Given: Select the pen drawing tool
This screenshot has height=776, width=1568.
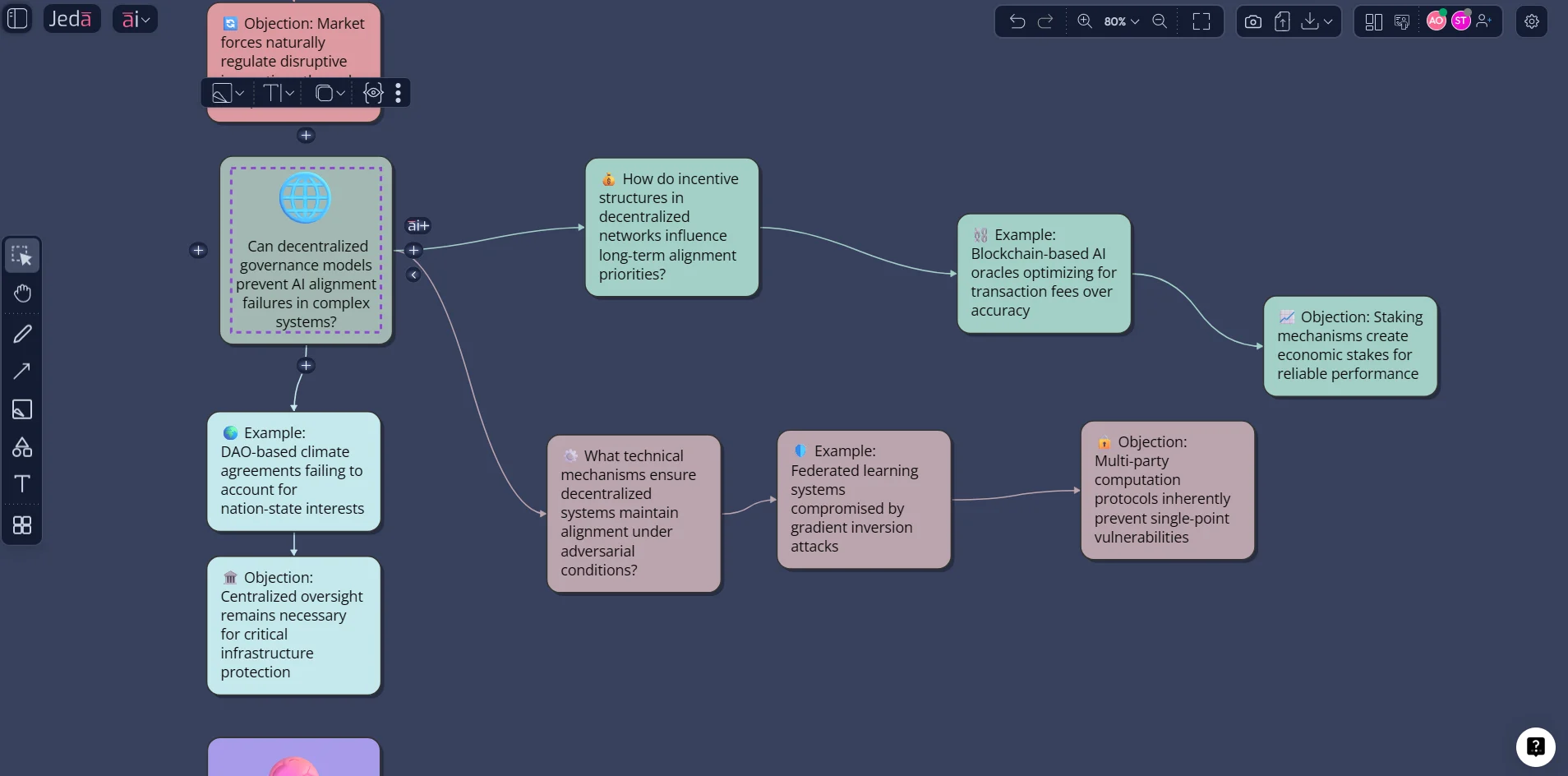Looking at the screenshot, I should 22,334.
